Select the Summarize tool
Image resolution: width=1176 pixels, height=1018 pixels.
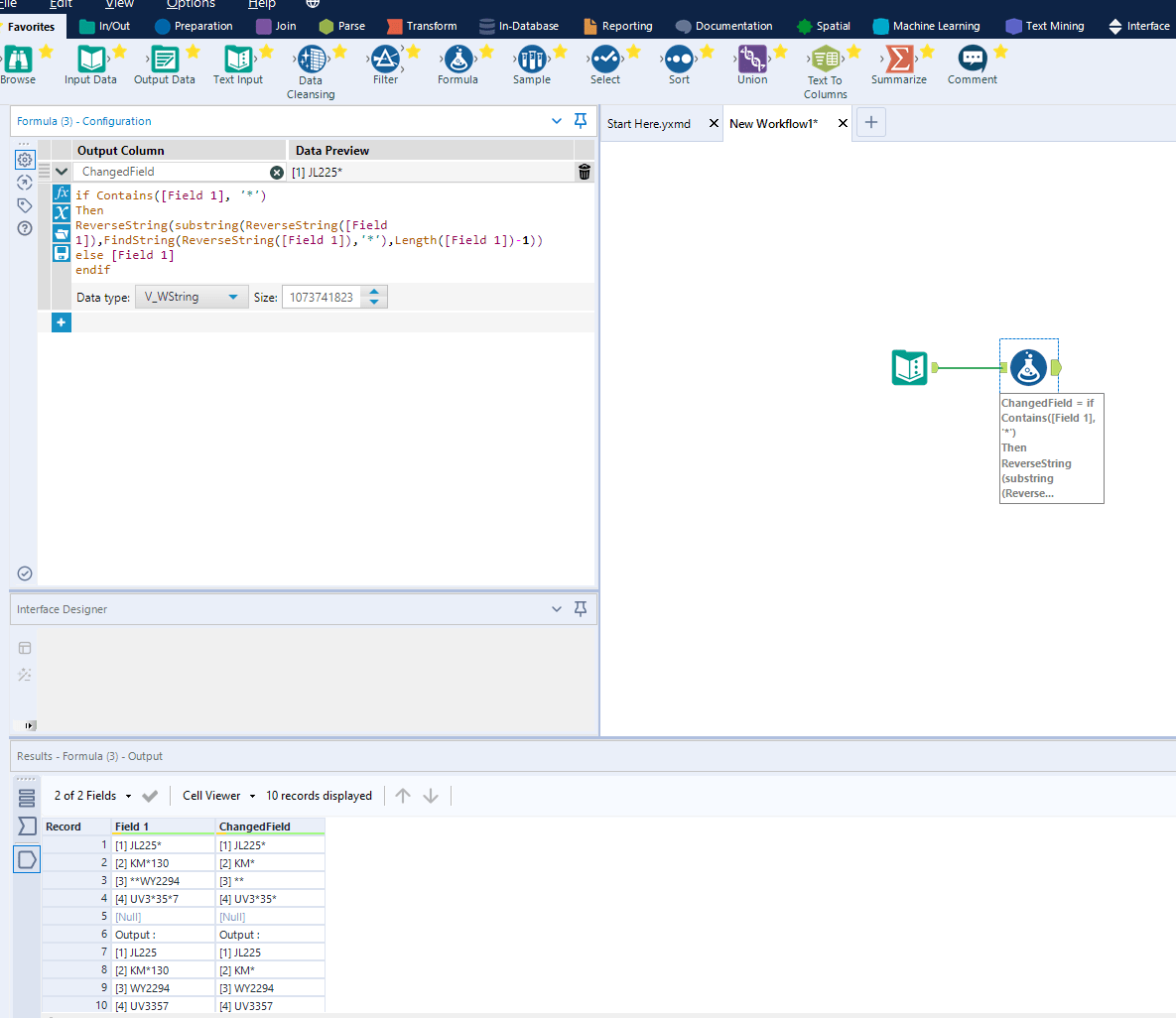[x=897, y=62]
